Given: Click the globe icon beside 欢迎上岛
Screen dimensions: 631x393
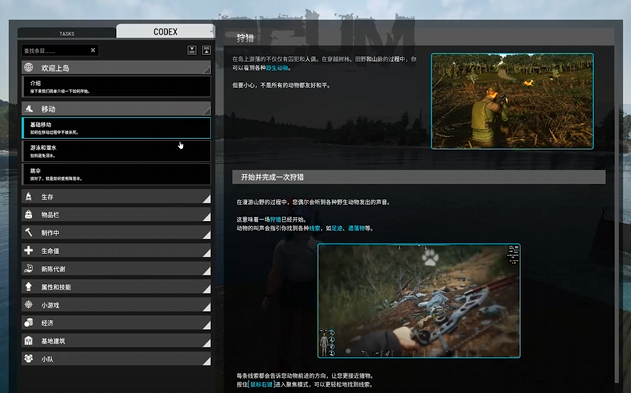Looking at the screenshot, I should click(29, 68).
